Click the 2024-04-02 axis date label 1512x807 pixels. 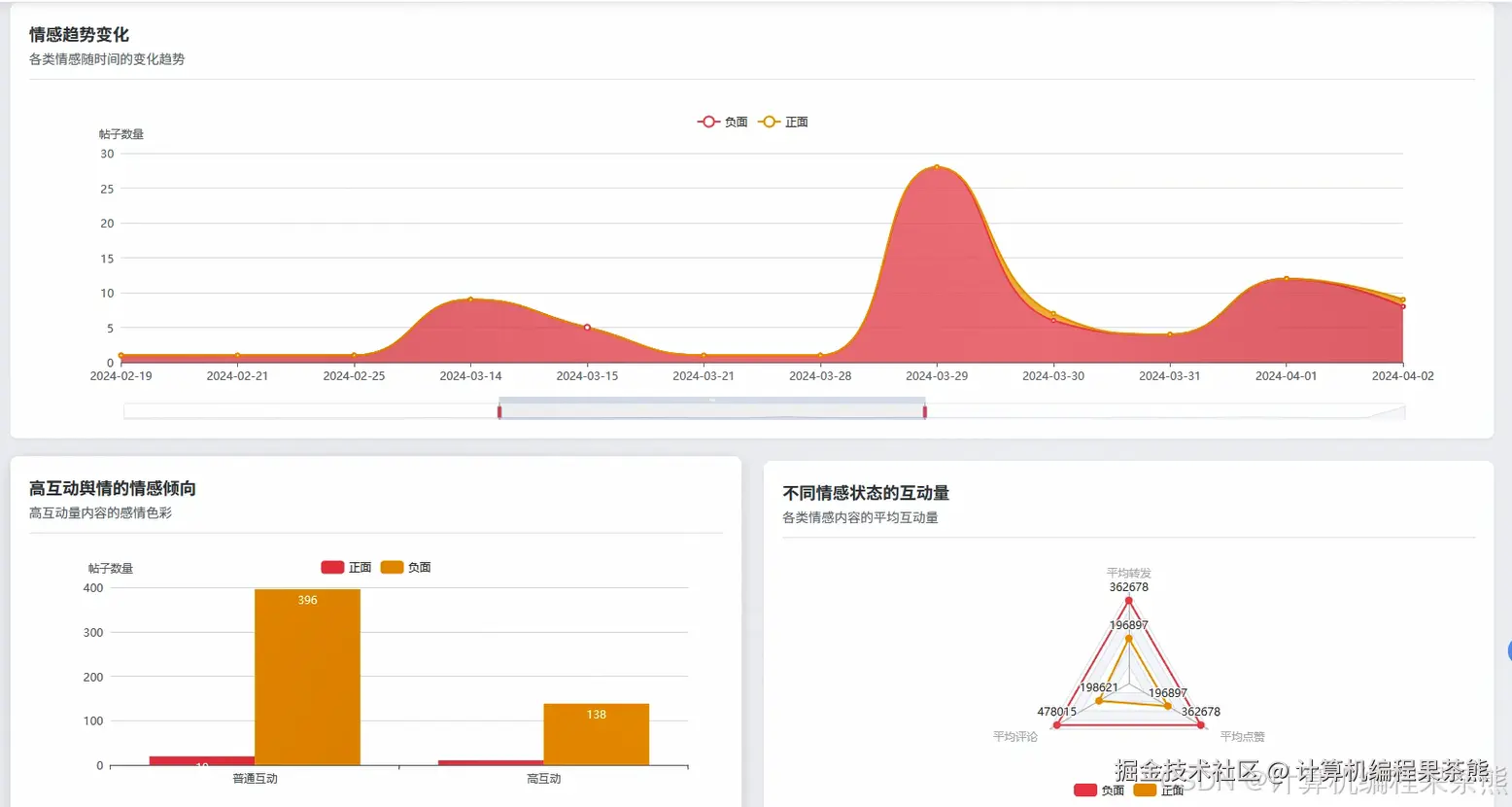pyautogui.click(x=1402, y=375)
